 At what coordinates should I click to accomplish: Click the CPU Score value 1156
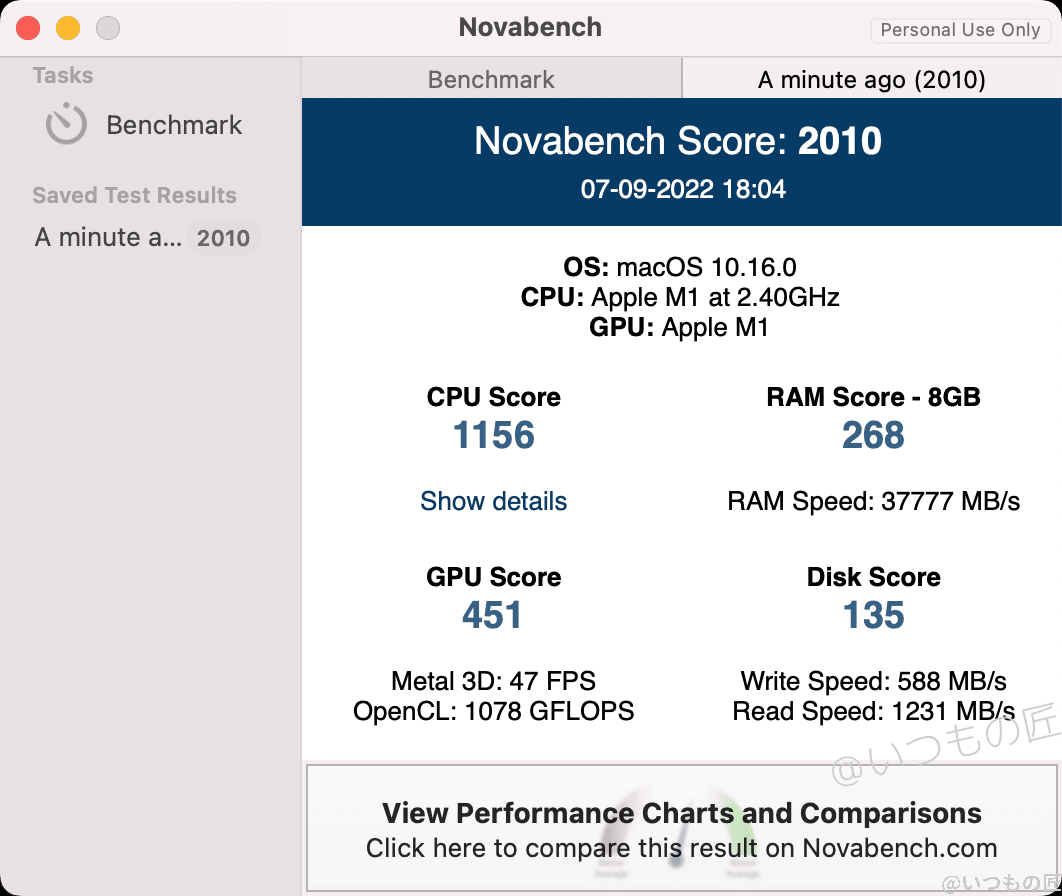[x=493, y=436]
